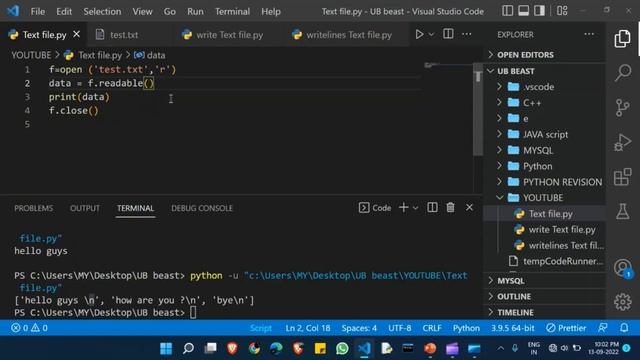Switch to write Text file.py tab
The height and width of the screenshot is (360, 640).
(x=229, y=35)
